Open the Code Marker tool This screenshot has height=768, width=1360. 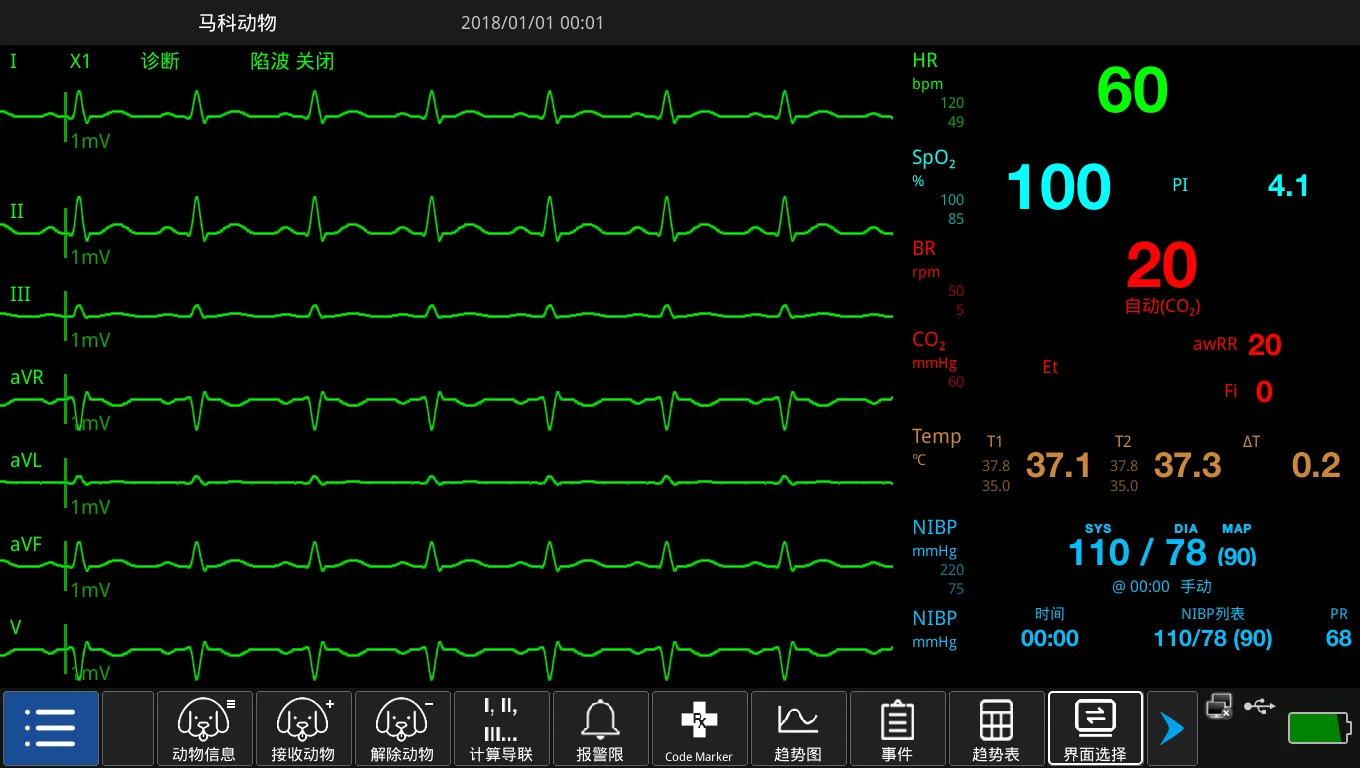coord(699,728)
